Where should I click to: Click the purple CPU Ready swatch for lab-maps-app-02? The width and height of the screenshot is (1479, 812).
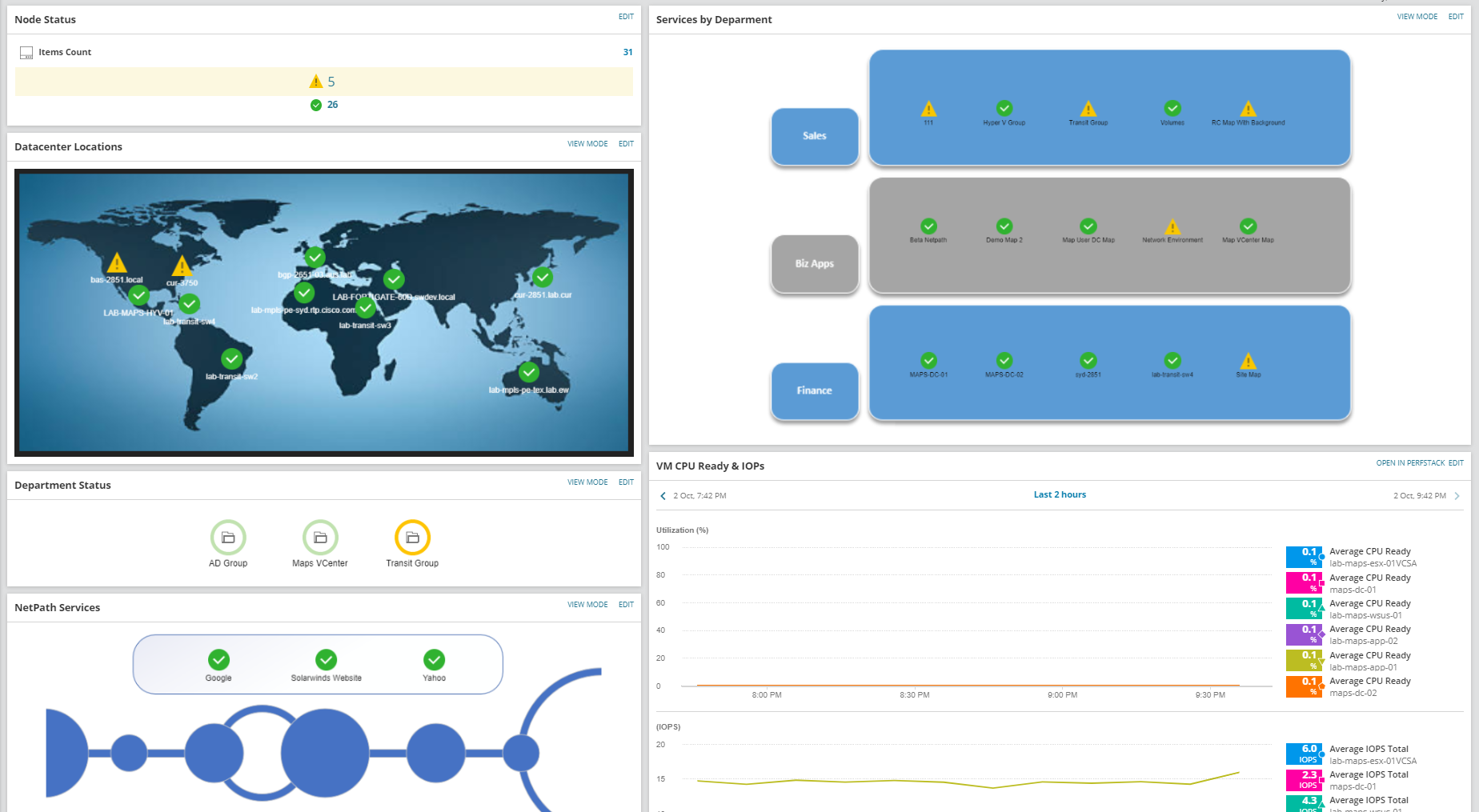pos(1304,634)
